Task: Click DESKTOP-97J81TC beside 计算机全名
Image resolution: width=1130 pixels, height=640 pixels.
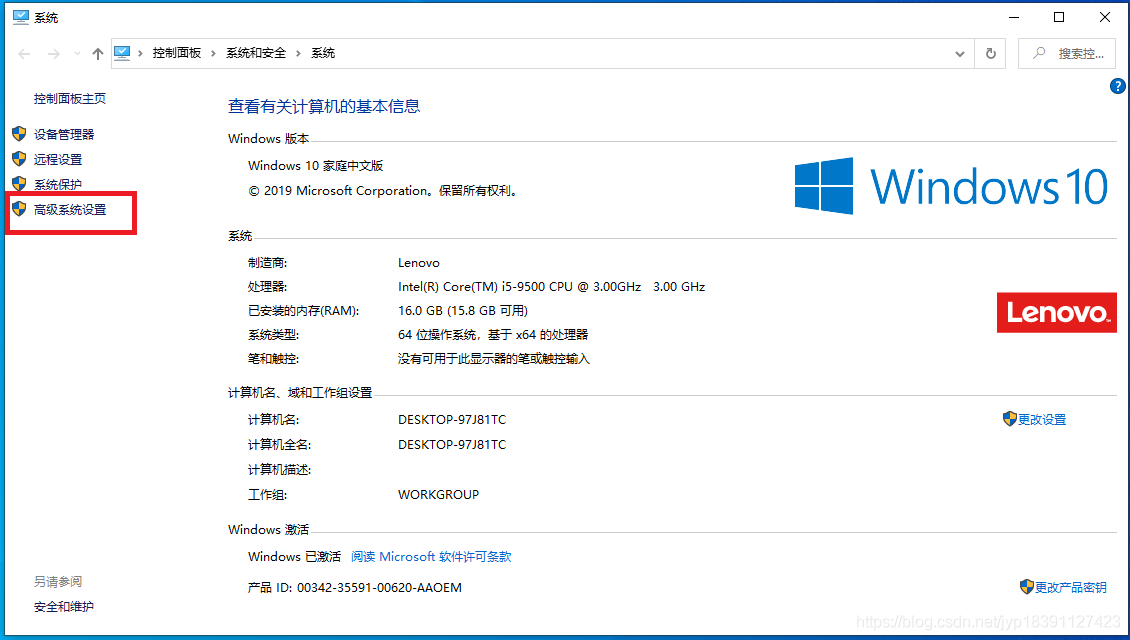Action: (x=452, y=445)
